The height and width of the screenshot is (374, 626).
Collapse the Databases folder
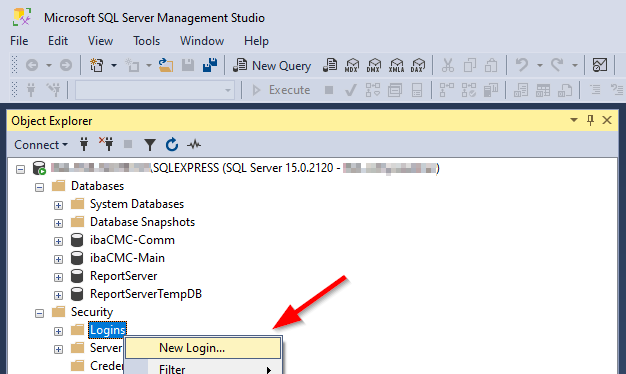[x=40, y=187]
